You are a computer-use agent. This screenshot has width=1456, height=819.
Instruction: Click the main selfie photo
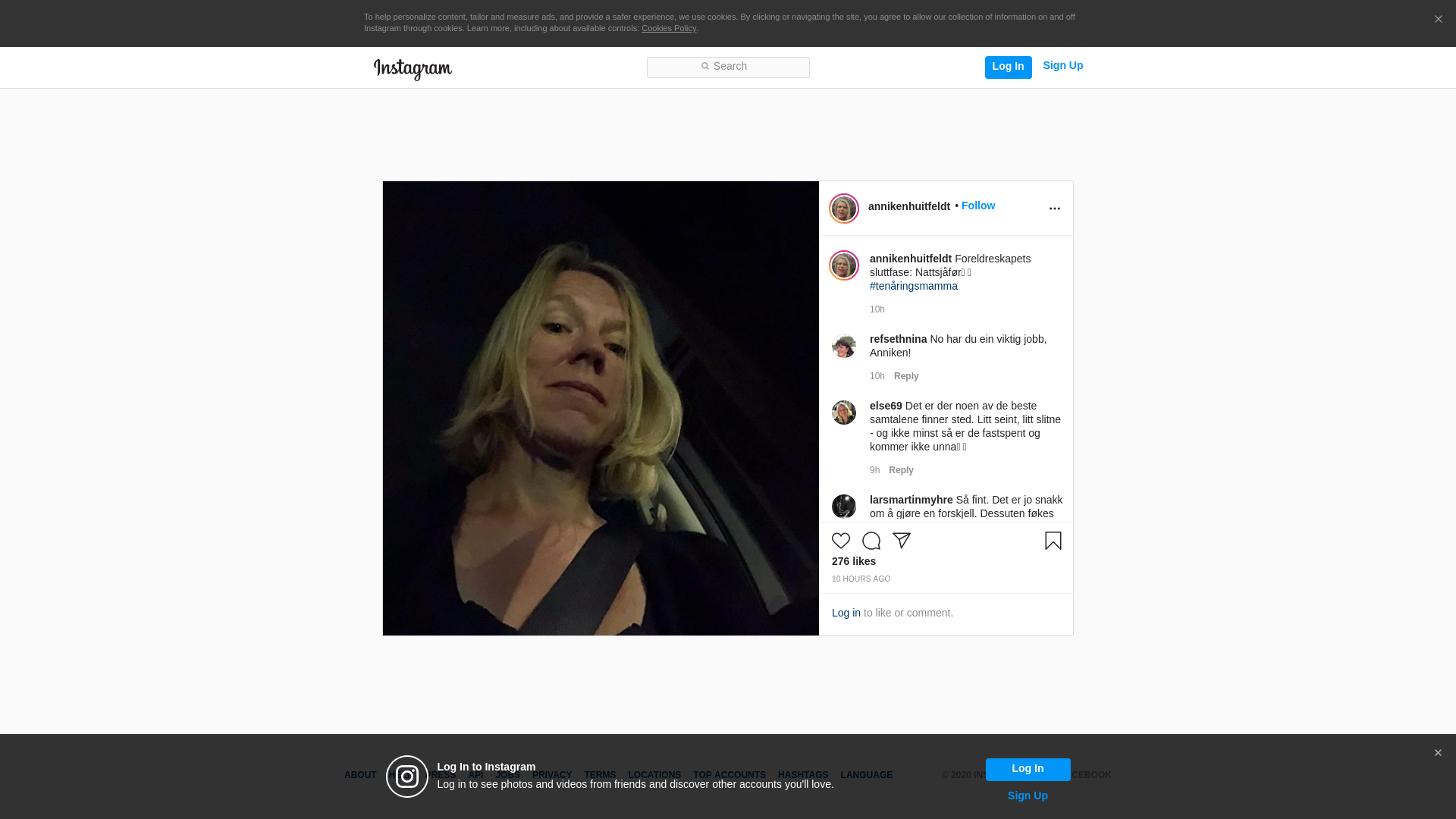601,408
